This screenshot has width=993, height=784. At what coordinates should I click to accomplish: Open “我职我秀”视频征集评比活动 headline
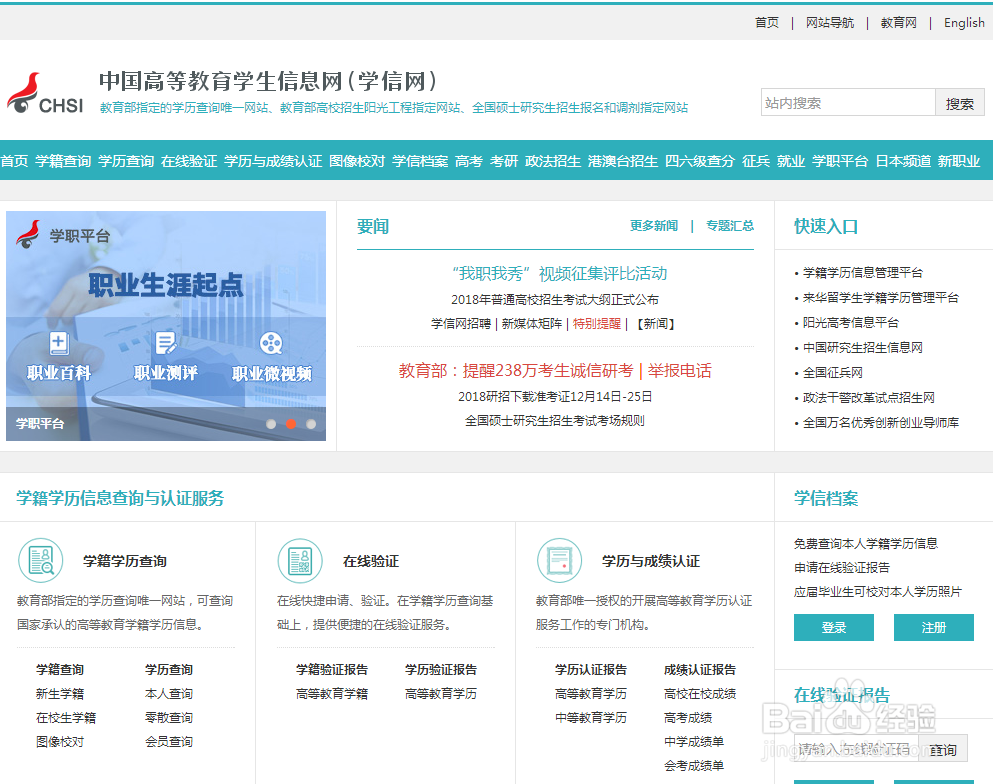tap(559, 274)
